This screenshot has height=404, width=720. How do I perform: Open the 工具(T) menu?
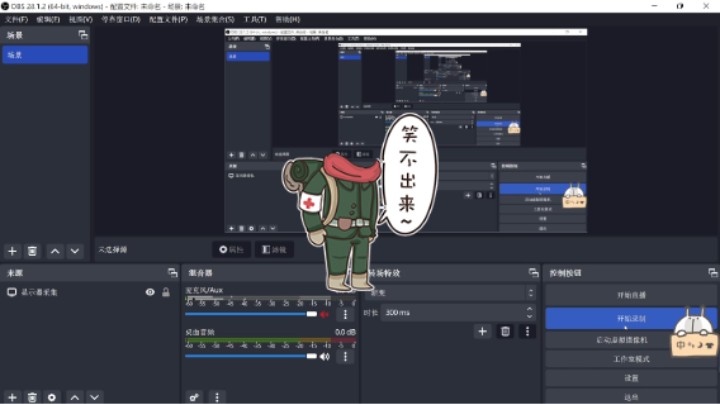255,19
